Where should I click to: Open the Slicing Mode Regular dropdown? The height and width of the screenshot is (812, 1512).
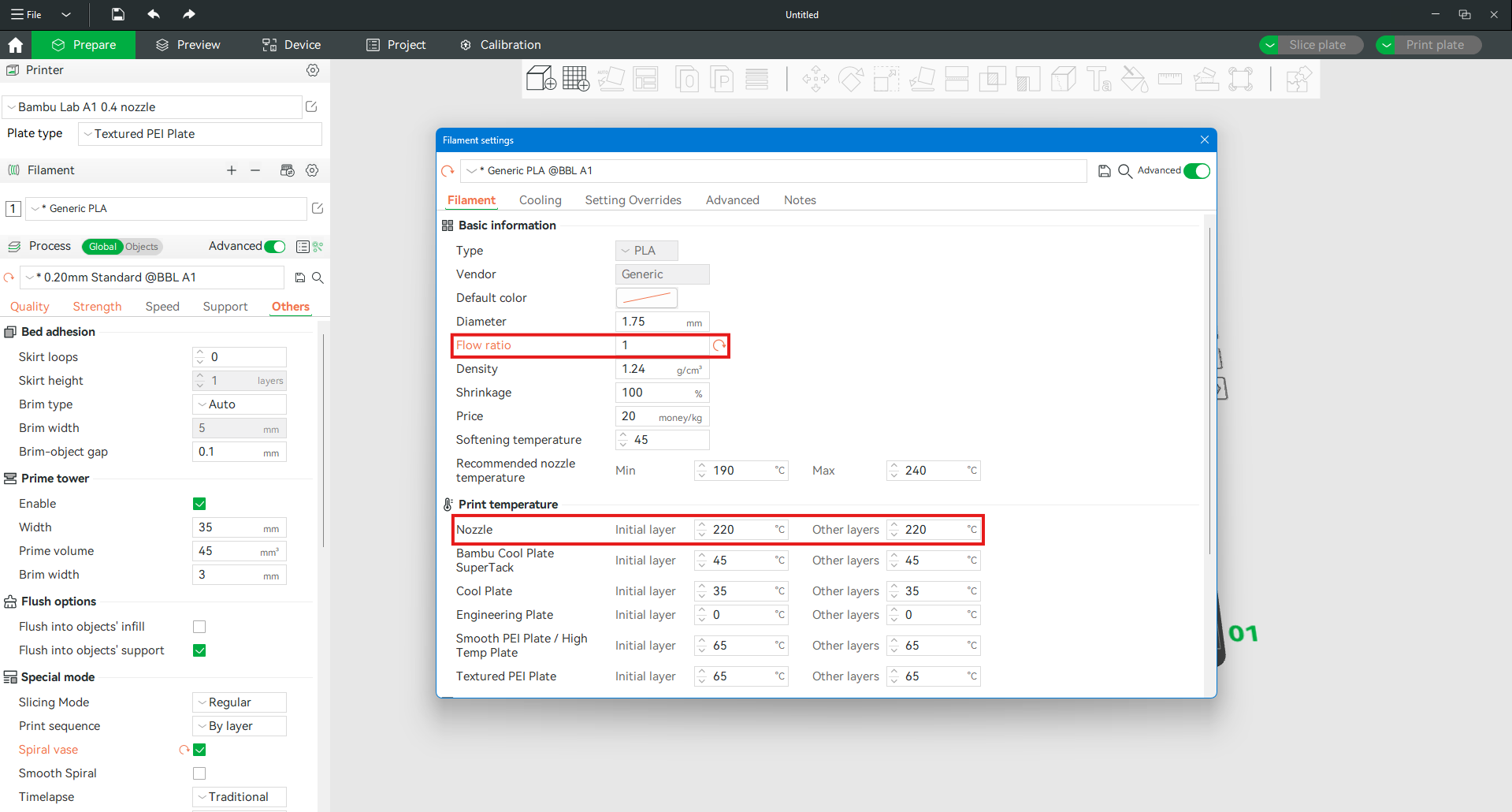tap(240, 702)
